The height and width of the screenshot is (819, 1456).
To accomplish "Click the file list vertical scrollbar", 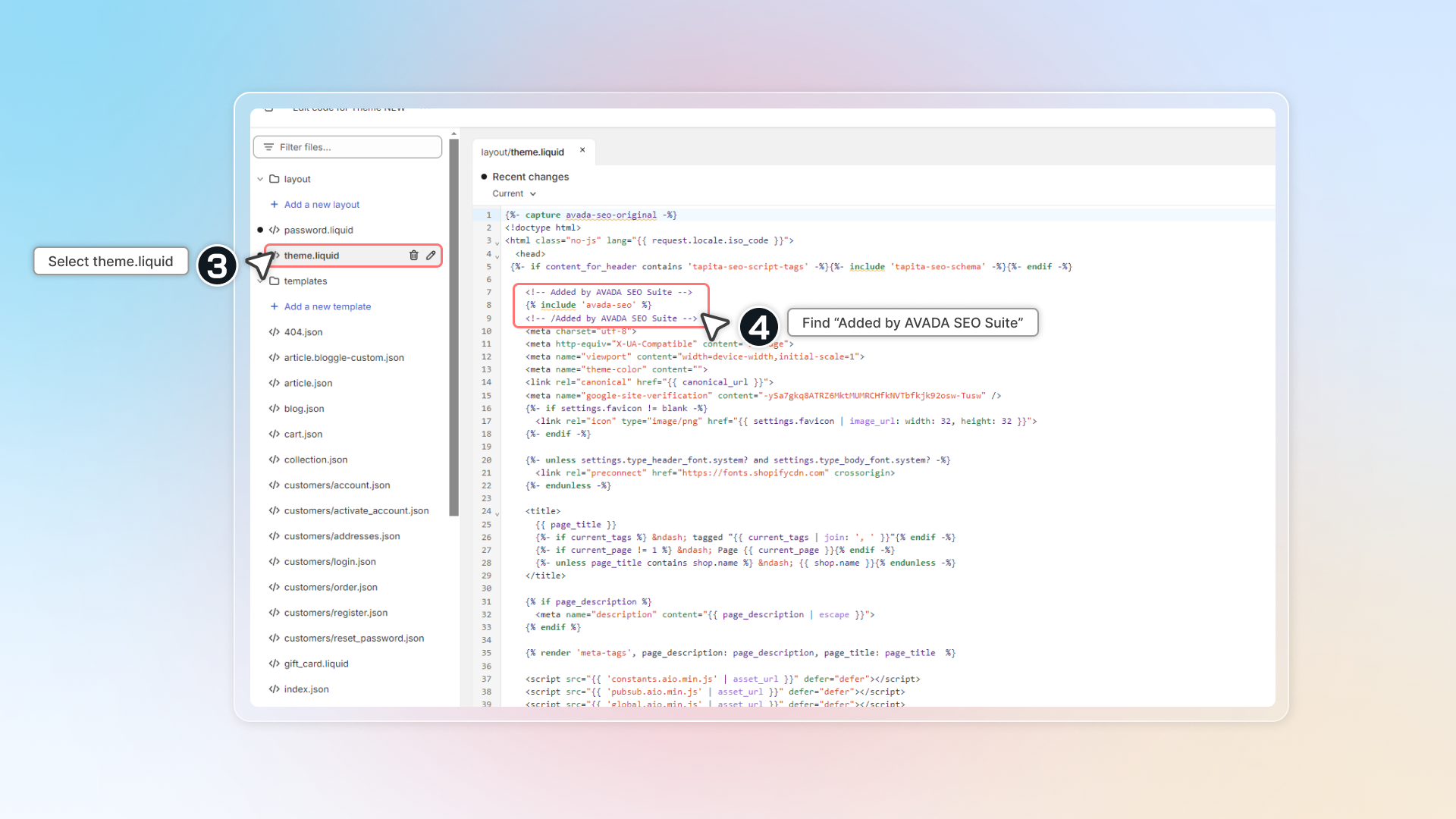I will click(453, 326).
